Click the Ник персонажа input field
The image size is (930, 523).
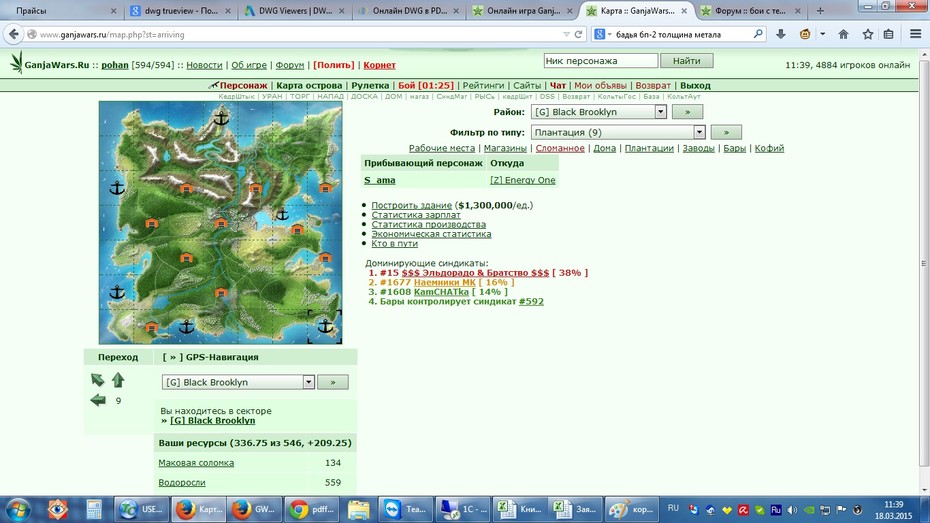tap(600, 60)
